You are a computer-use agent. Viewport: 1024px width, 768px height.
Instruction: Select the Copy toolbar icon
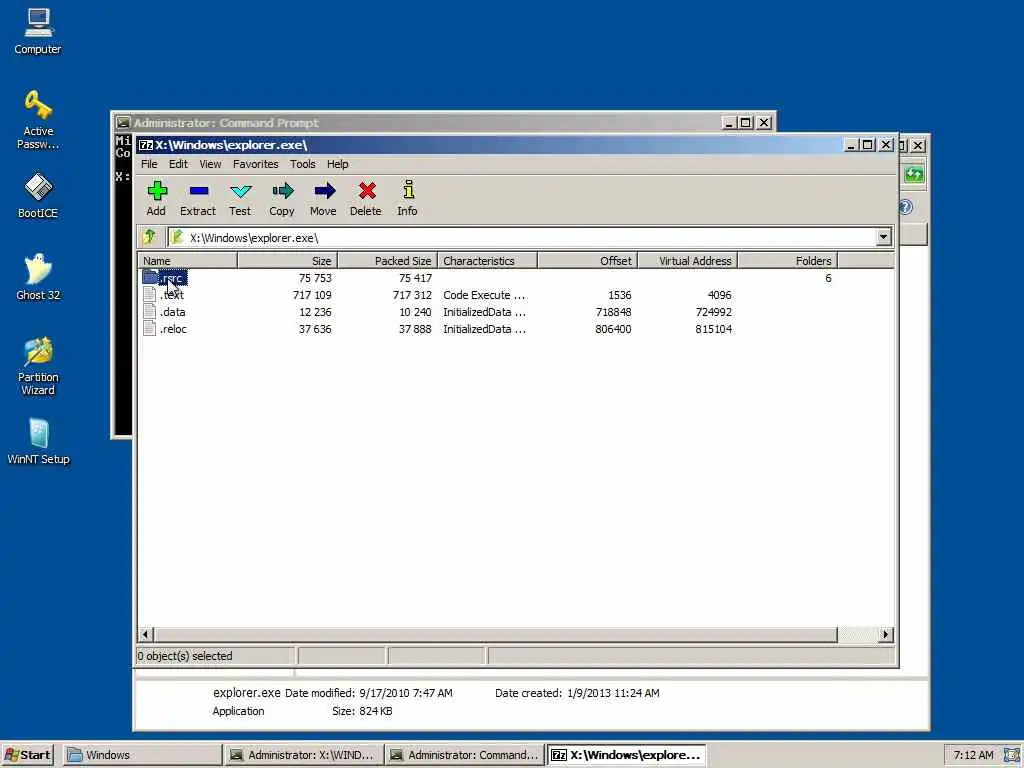[x=282, y=191]
